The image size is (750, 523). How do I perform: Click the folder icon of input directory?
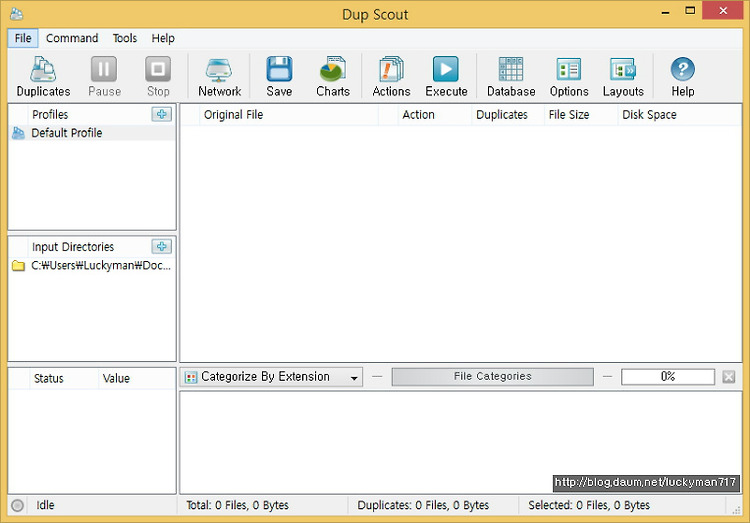[18, 266]
